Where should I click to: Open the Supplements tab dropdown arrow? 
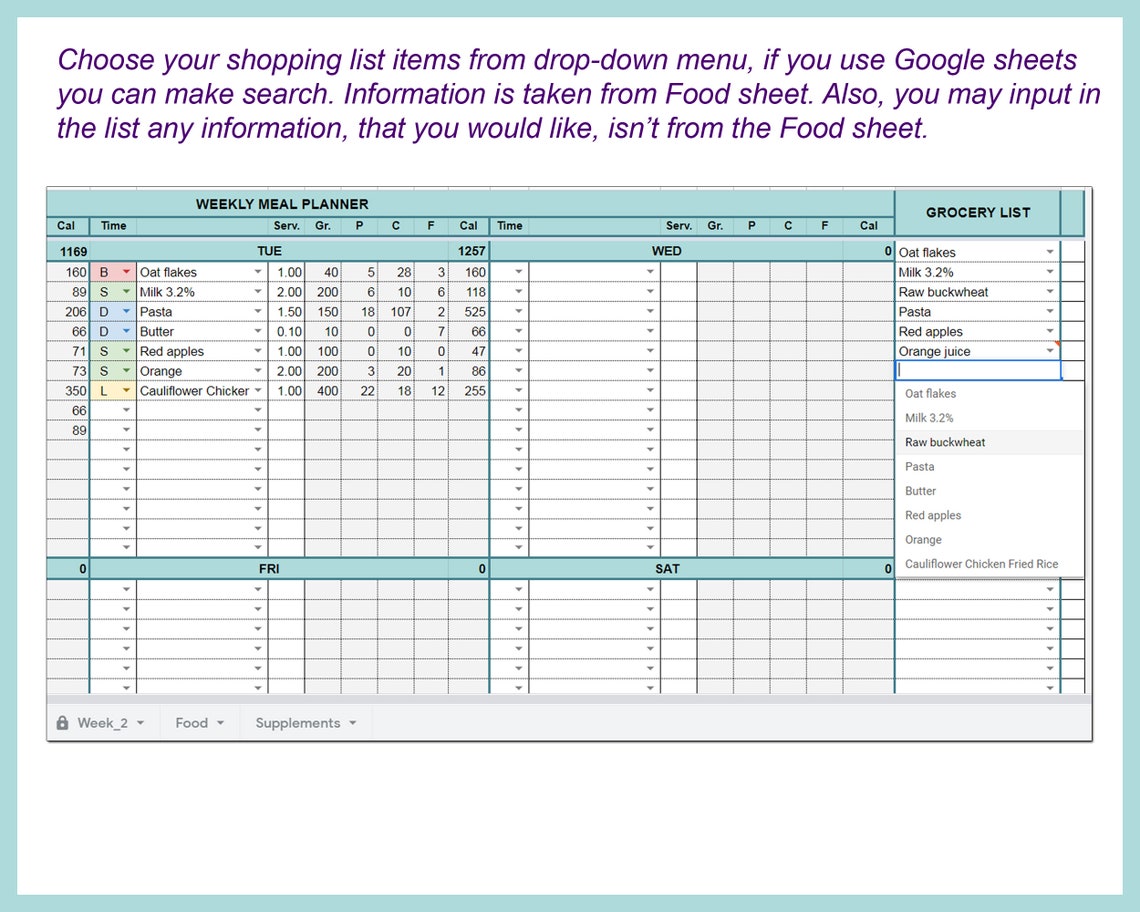353,723
